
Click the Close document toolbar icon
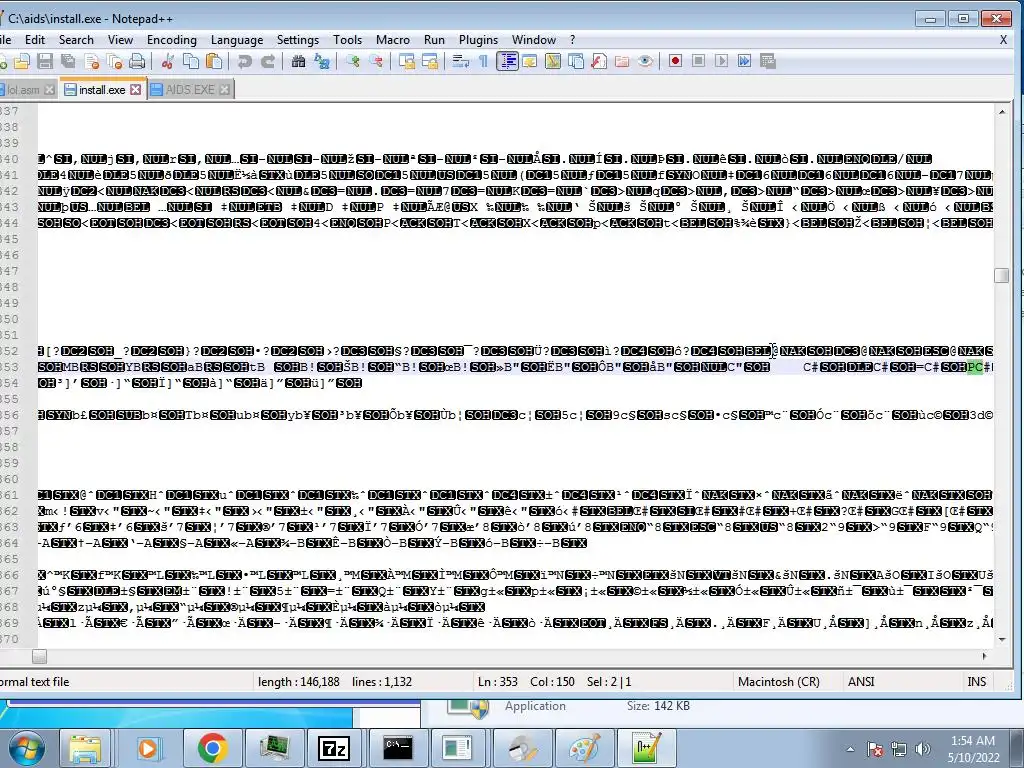tap(92, 61)
